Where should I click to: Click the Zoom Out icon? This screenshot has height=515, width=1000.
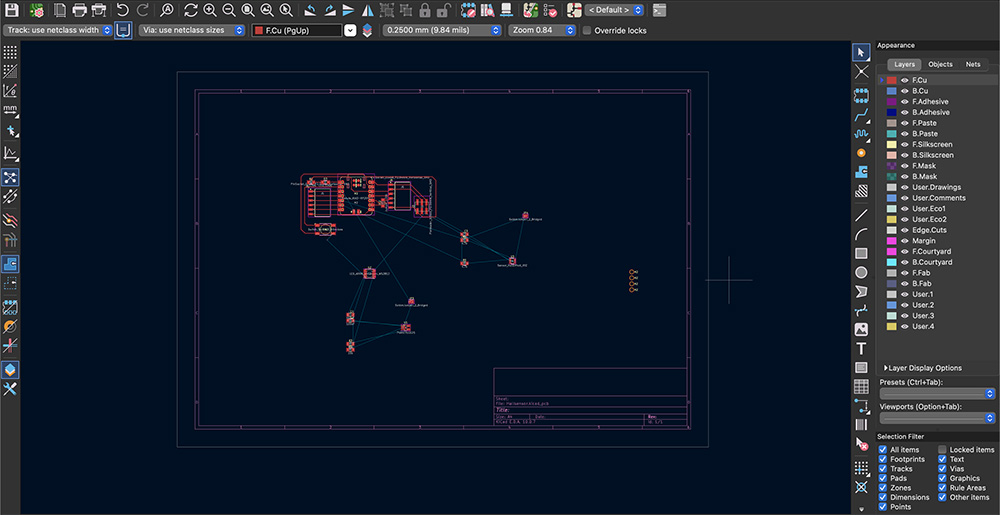coord(229,10)
